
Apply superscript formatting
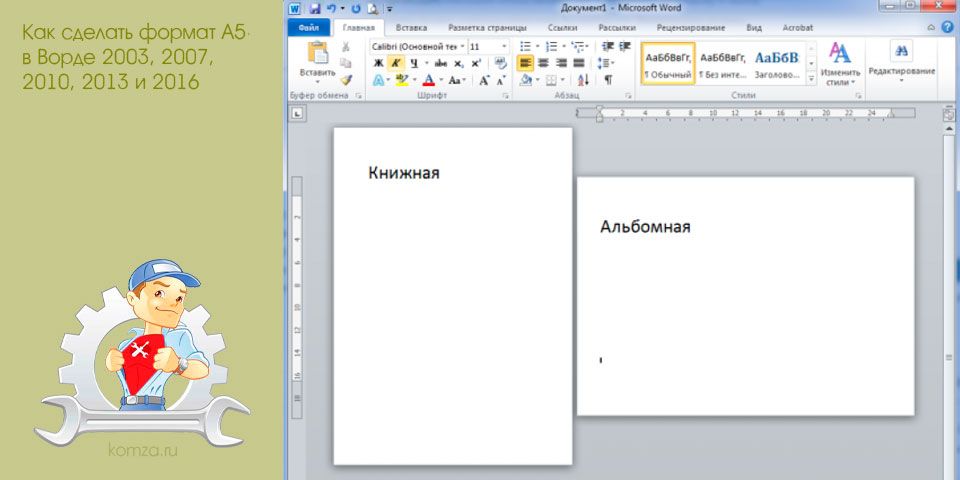click(476, 63)
